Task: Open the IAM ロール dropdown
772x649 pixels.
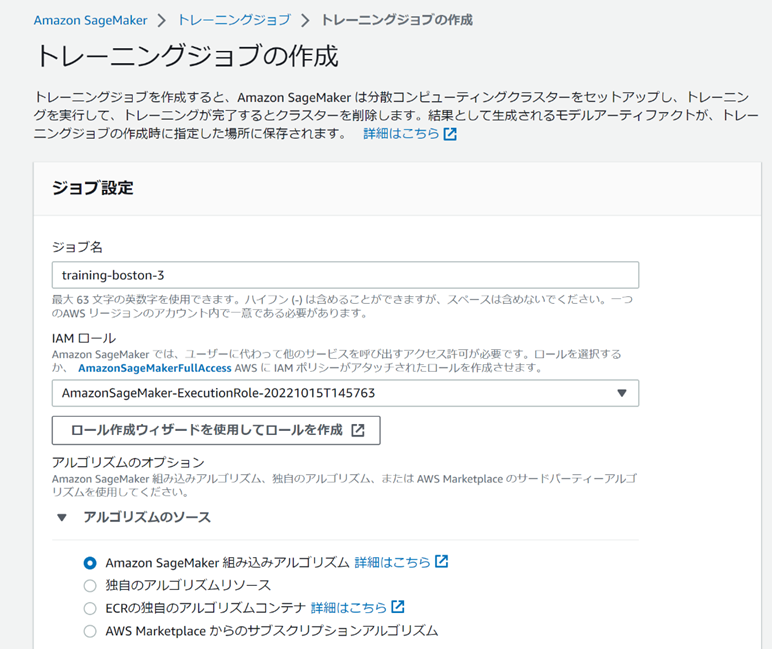Action: click(x=345, y=393)
